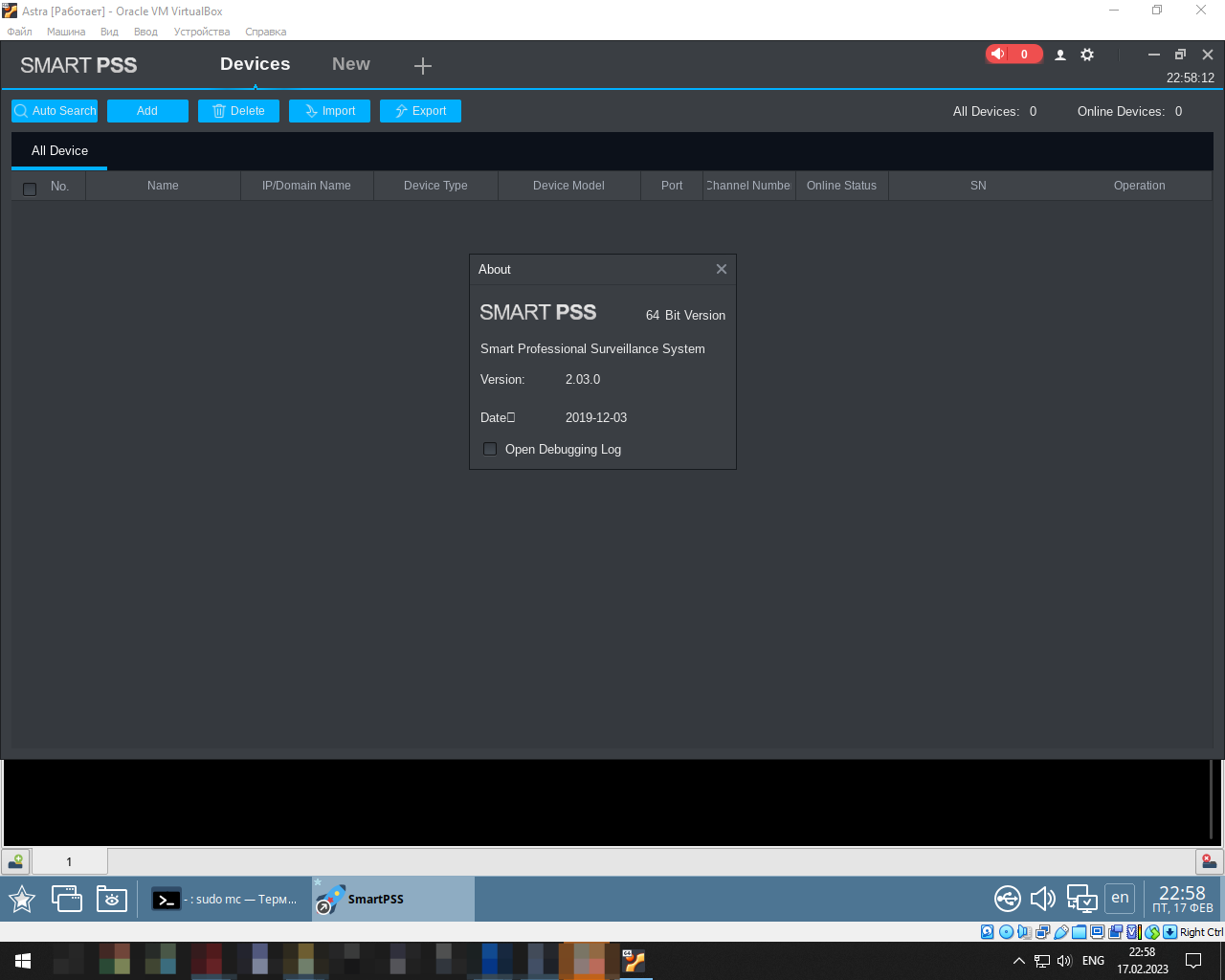Image resolution: width=1225 pixels, height=980 pixels.
Task: Click the close terminal tab icon
Action: tap(1209, 861)
